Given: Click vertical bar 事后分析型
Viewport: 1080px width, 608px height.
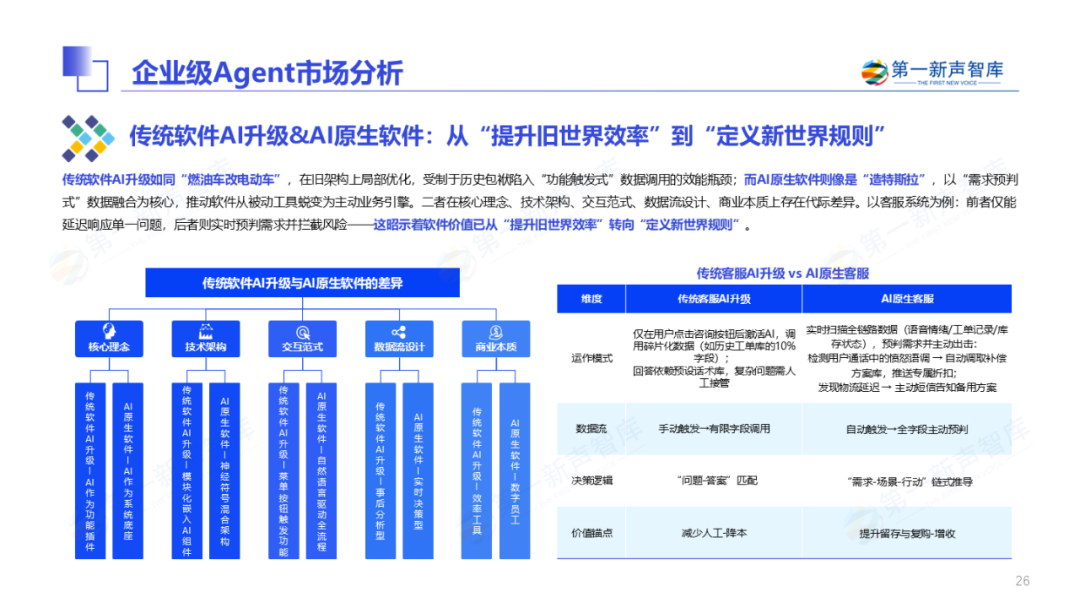Looking at the screenshot, I should [x=380, y=471].
